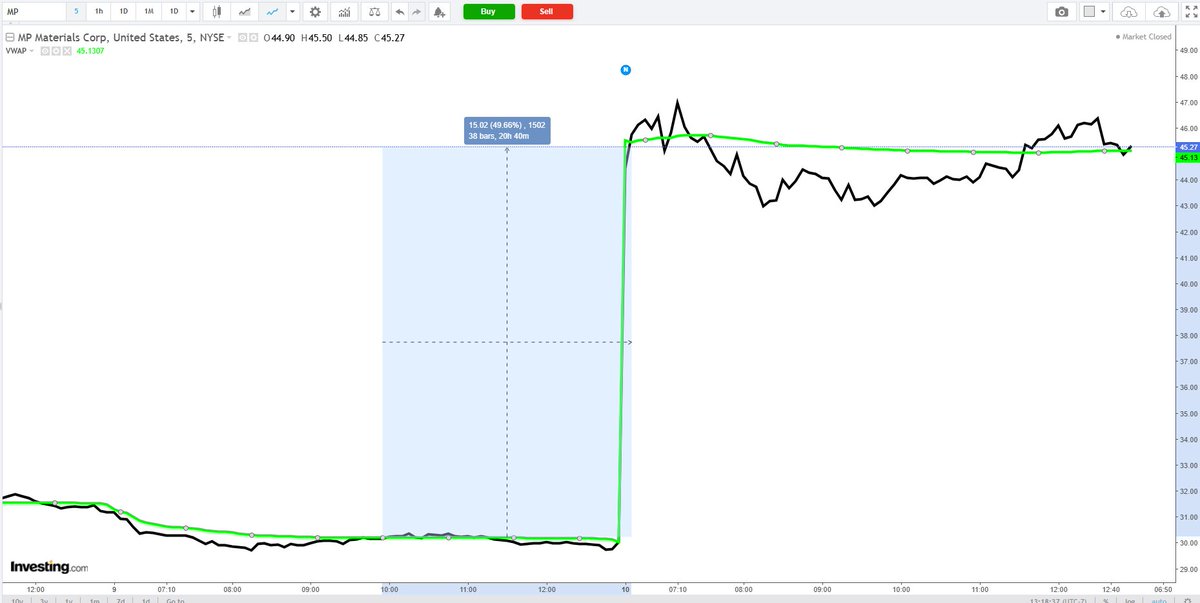The width and height of the screenshot is (1200, 603).
Task: Toggle percentage scale button
Action: [x=1106, y=600]
